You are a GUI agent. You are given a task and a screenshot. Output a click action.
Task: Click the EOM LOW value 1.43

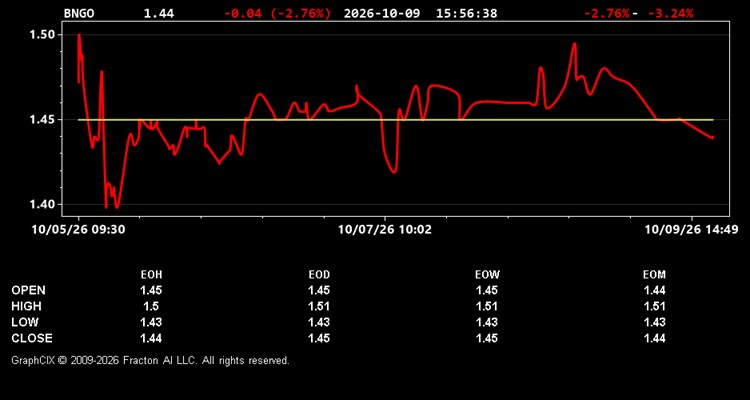pyautogui.click(x=654, y=322)
